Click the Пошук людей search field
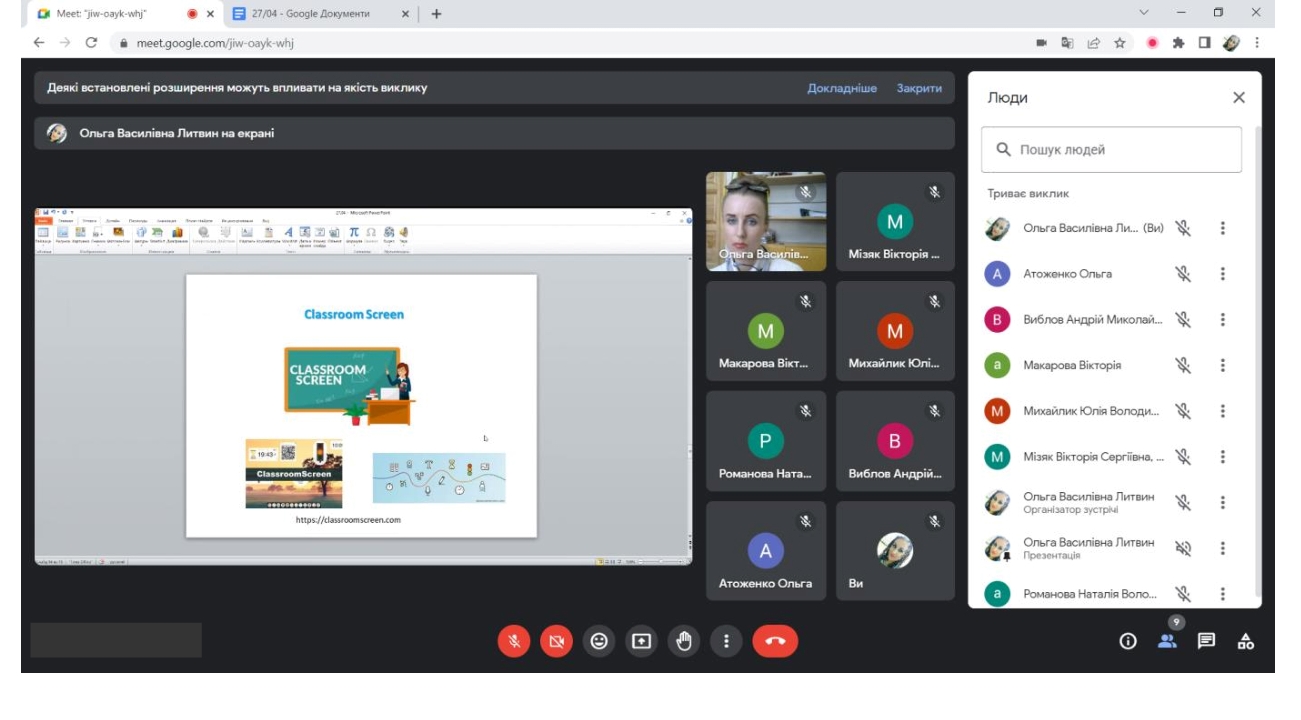The height and width of the screenshot is (720, 1301). [1111, 150]
